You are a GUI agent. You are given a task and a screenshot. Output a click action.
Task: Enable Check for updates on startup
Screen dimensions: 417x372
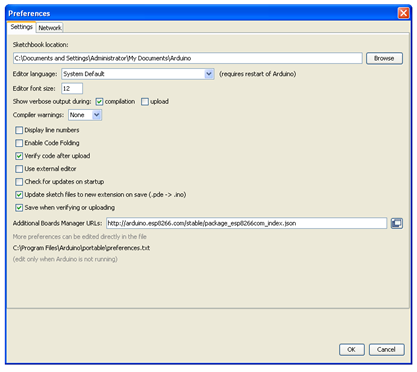19,182
